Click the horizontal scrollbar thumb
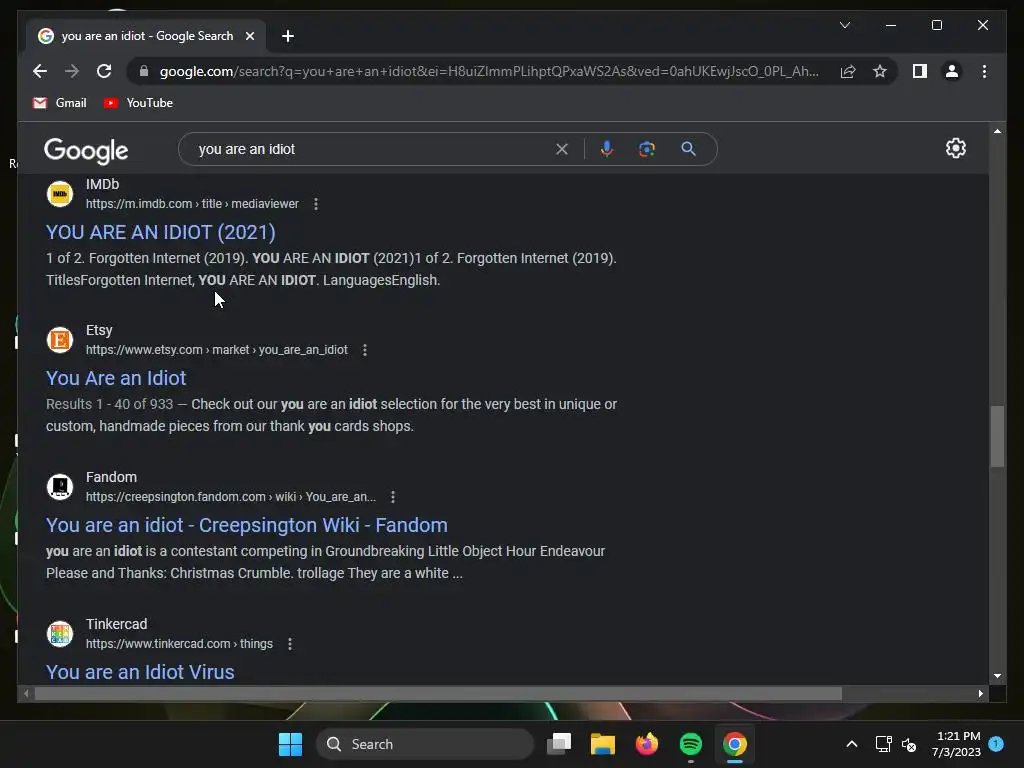The width and height of the screenshot is (1024, 768). (438, 694)
